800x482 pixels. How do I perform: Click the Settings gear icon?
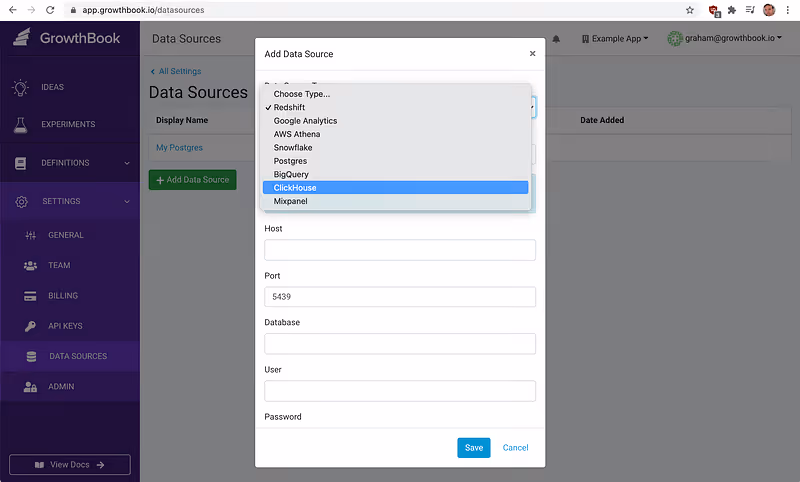click(x=21, y=201)
